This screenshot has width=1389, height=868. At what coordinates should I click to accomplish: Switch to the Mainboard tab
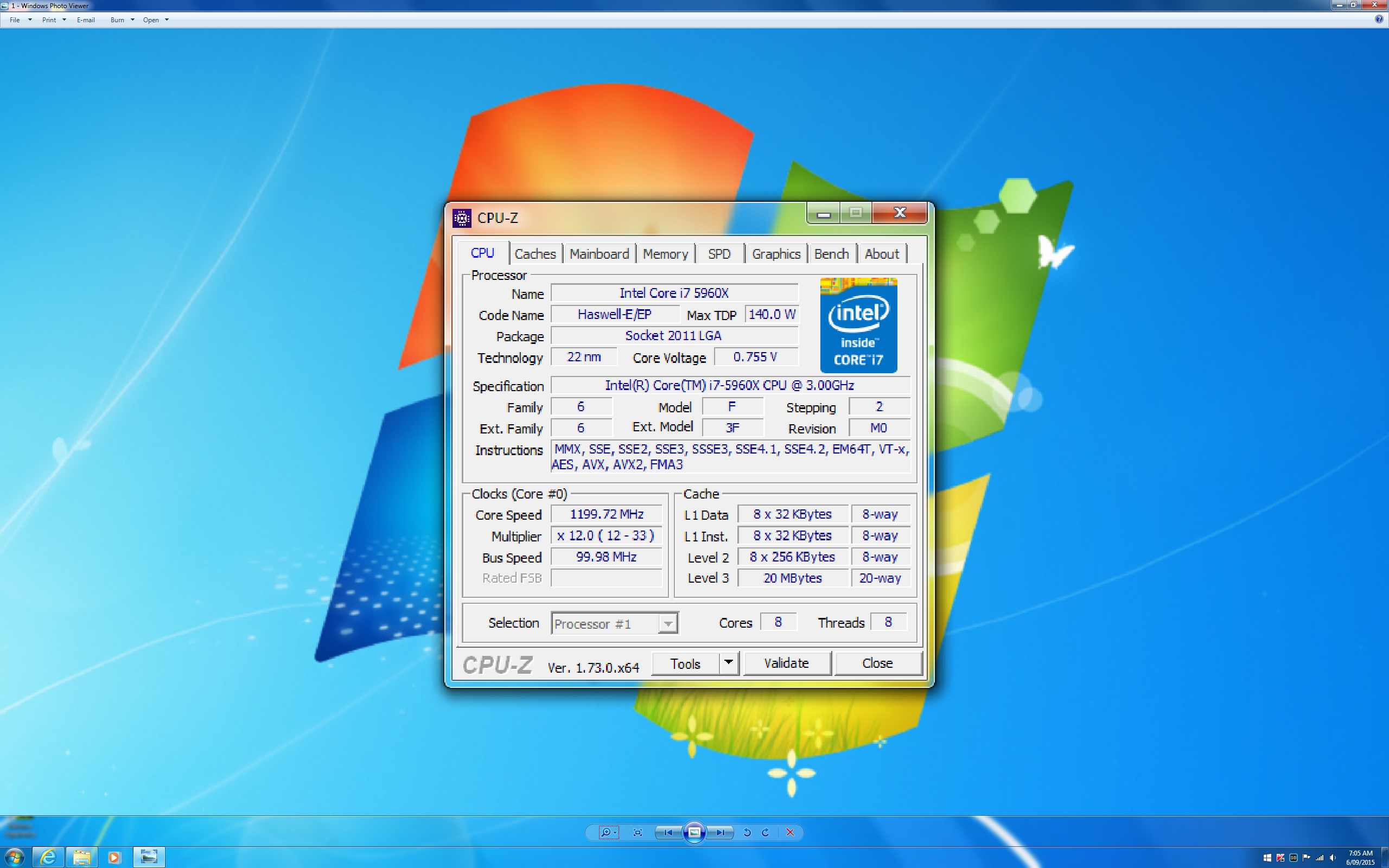(598, 254)
